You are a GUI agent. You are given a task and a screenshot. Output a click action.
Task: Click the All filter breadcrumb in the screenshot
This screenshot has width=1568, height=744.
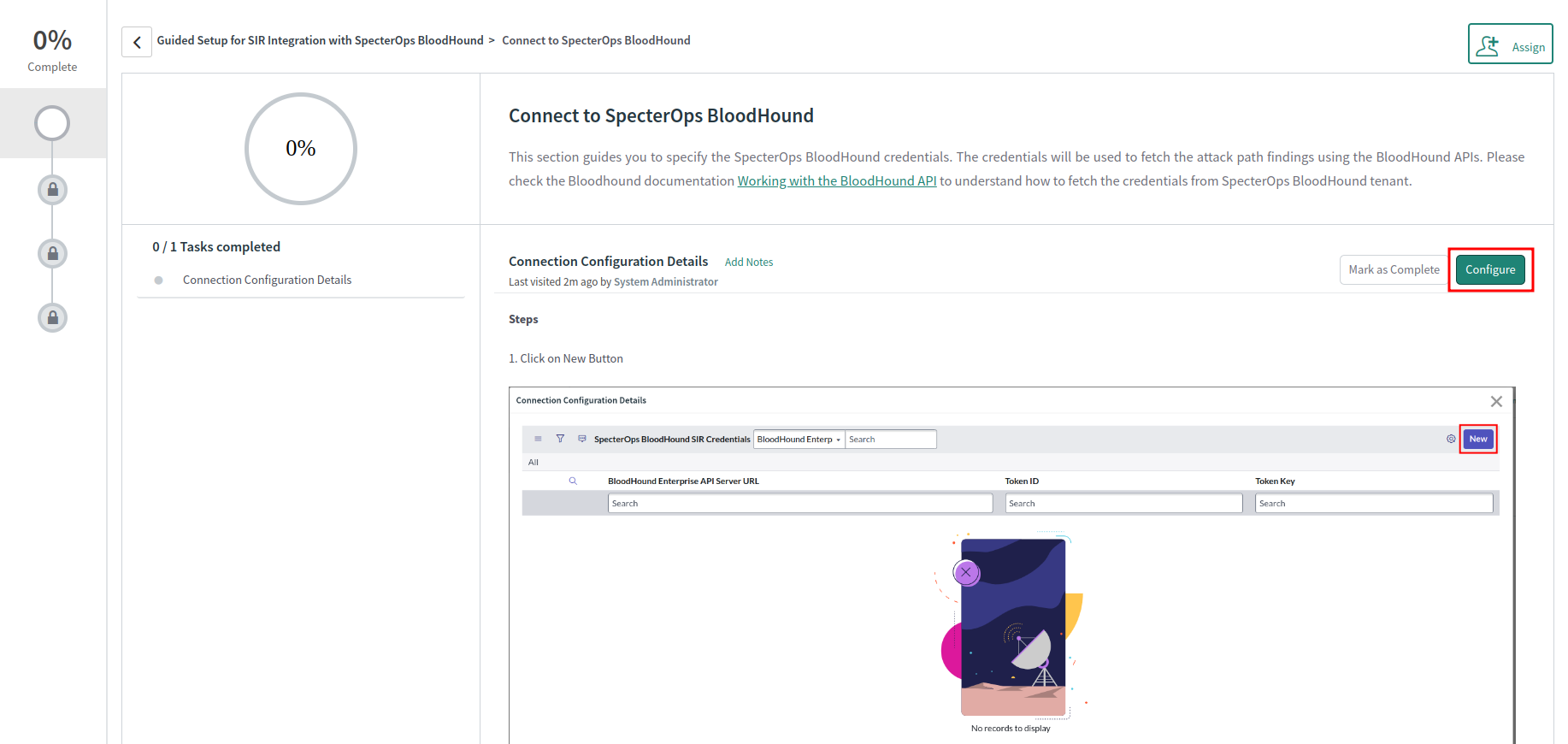tap(533, 463)
